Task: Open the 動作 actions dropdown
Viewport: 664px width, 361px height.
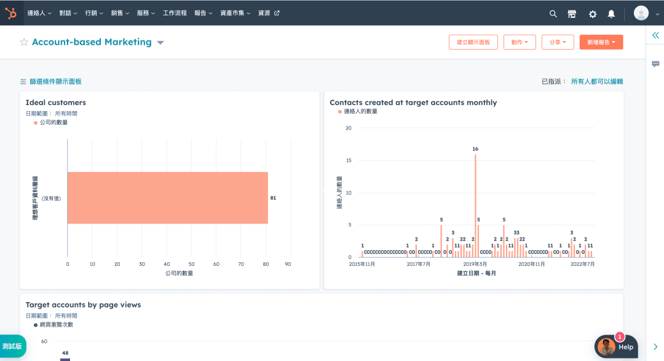Action: coord(519,42)
